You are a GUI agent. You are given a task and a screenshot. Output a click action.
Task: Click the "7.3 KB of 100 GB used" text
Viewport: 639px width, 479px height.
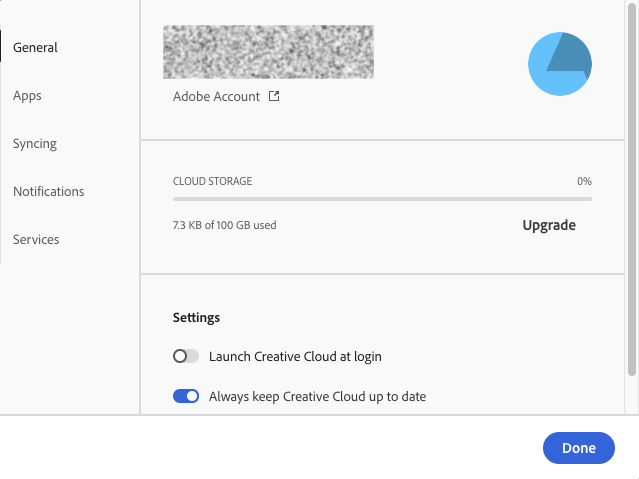tap(224, 225)
